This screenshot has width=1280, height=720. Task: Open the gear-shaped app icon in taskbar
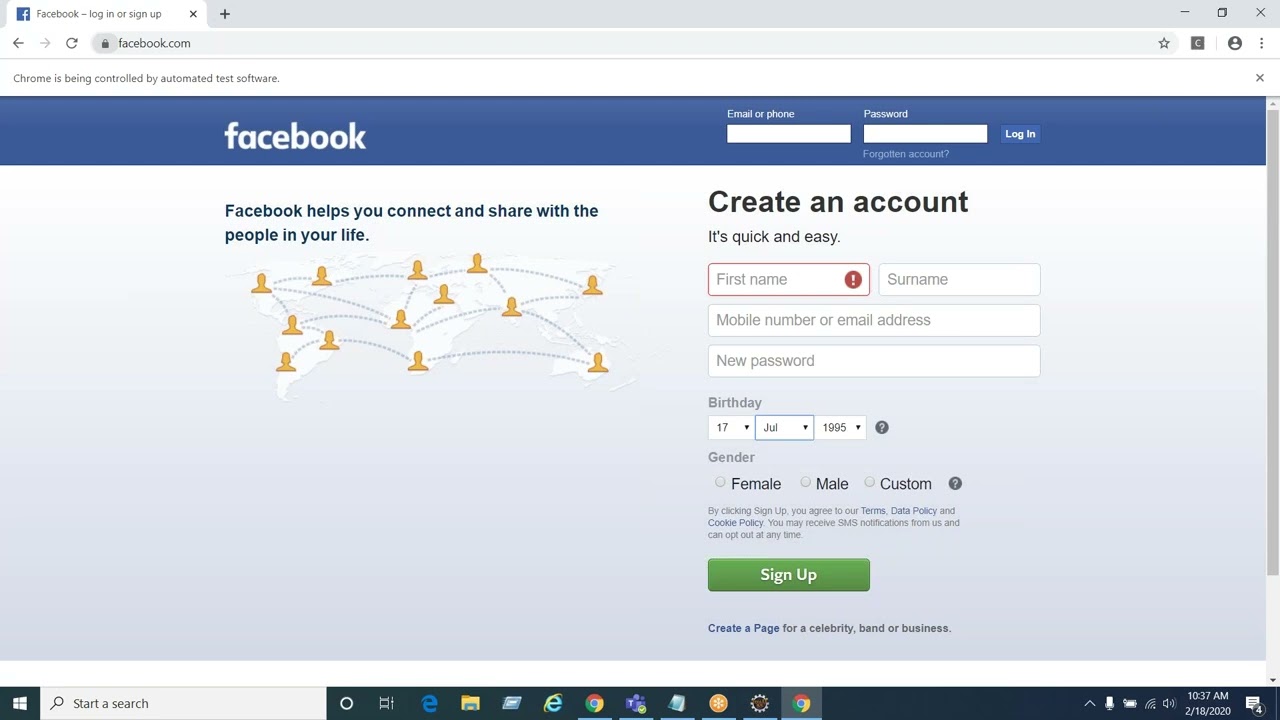pyautogui.click(x=760, y=703)
